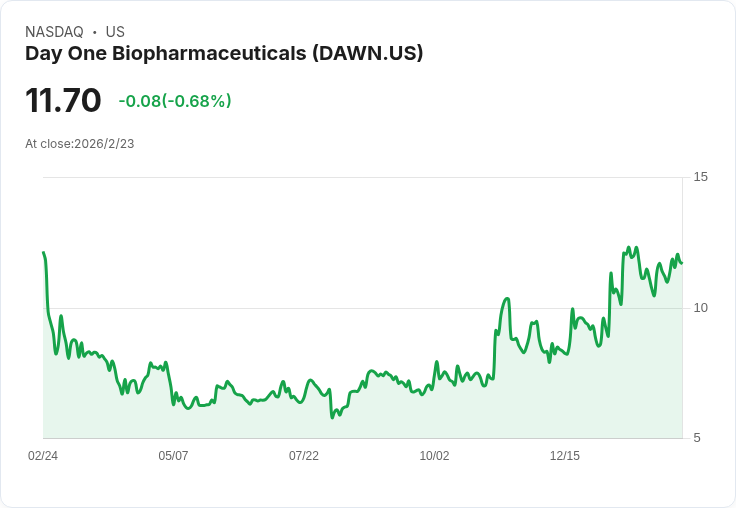
Task: Click the starting point of the price line
Action: (44, 253)
